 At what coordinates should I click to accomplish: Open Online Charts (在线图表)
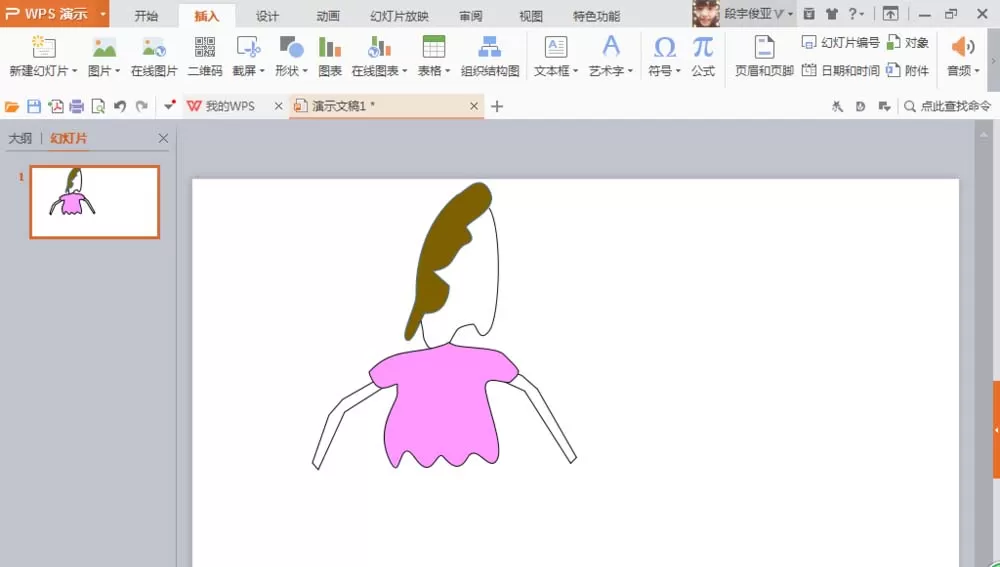point(379,47)
